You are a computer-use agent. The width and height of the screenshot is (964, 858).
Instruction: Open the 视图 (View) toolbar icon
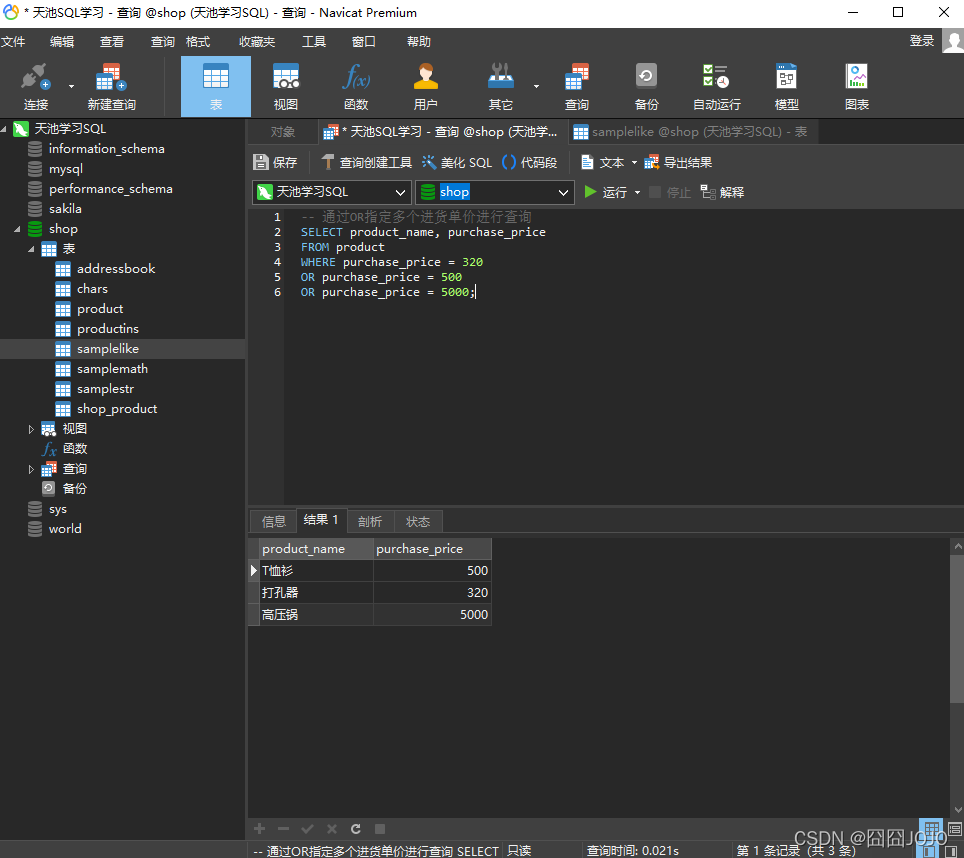tap(286, 87)
